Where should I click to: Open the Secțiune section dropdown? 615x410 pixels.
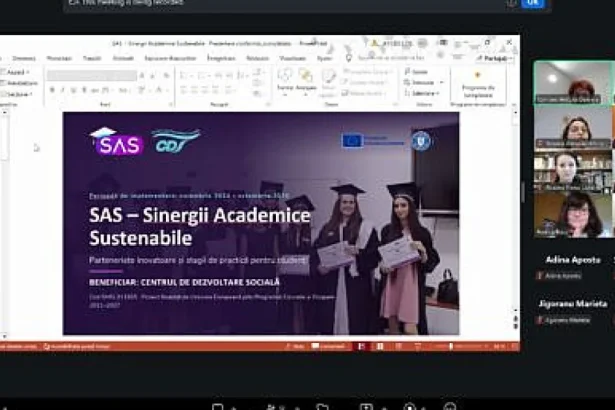[x=17, y=95]
